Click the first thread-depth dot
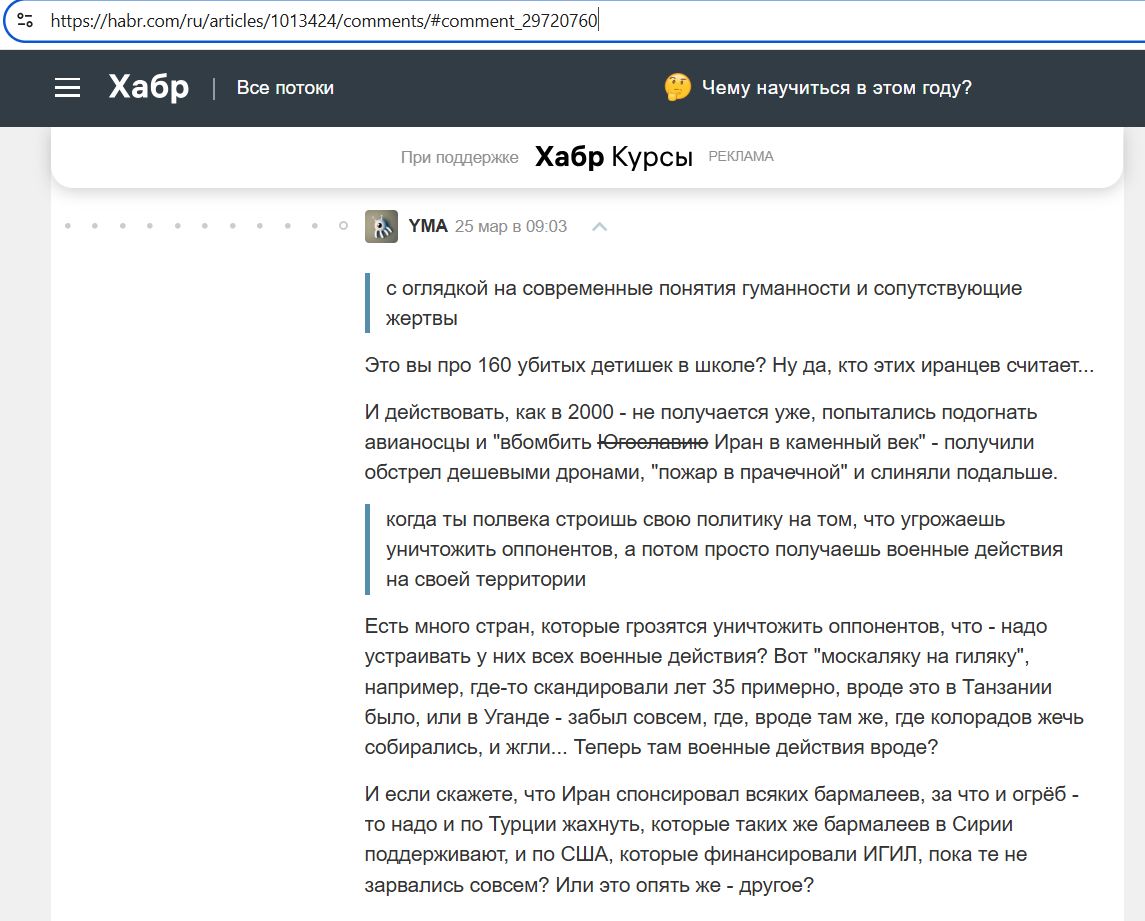Image resolution: width=1145 pixels, height=921 pixels. pyautogui.click(x=68, y=227)
